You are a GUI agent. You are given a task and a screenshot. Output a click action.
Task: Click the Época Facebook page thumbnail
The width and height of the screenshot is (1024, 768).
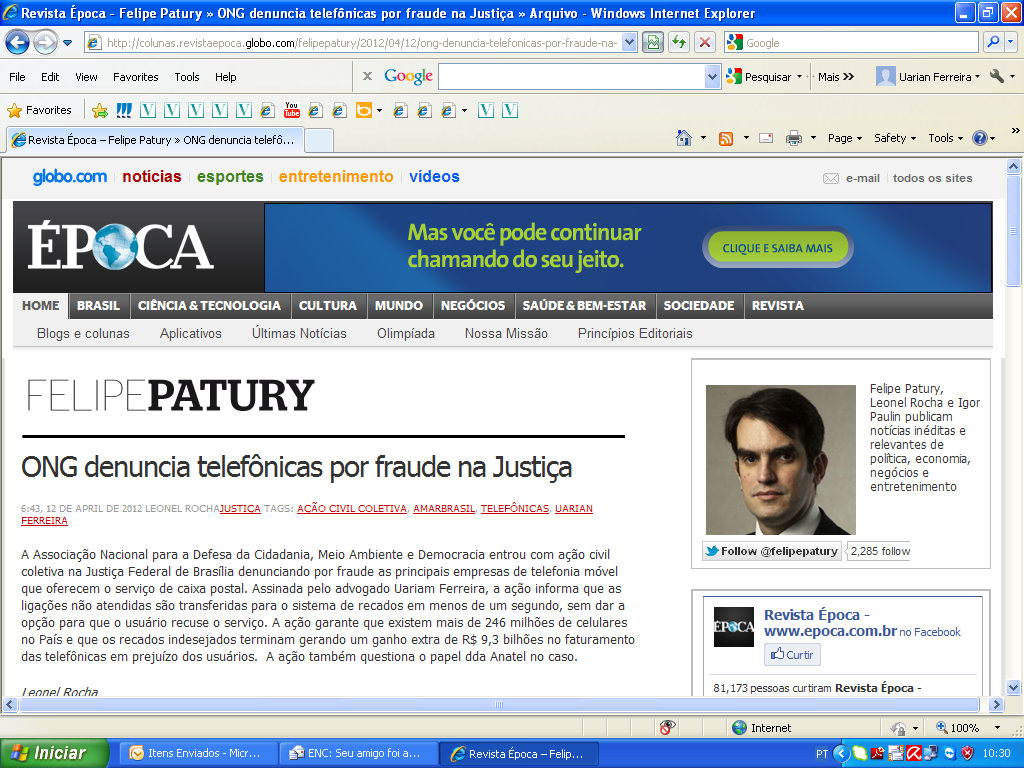point(733,627)
